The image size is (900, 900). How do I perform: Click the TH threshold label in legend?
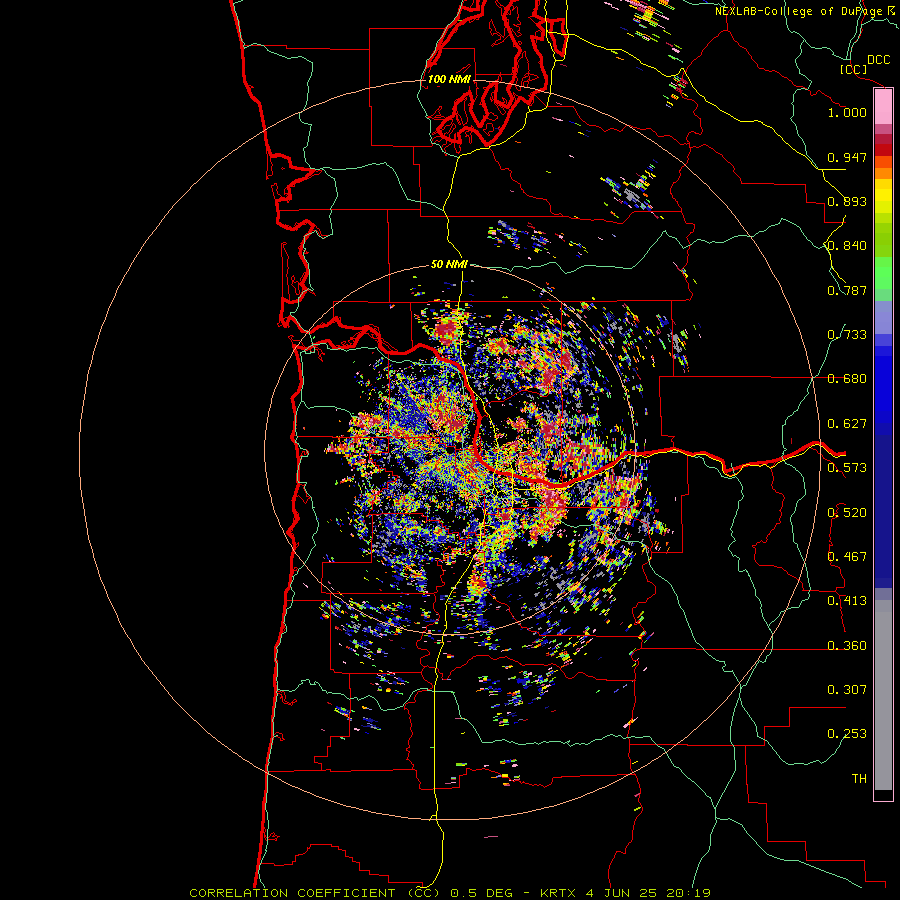tap(859, 779)
